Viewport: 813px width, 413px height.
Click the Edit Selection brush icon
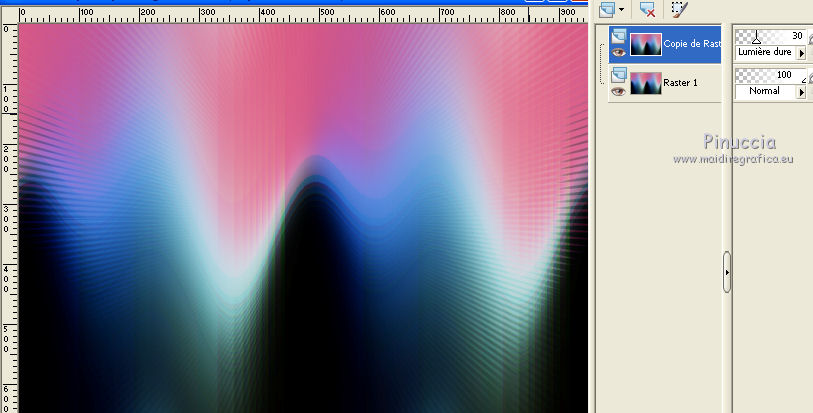coord(679,9)
